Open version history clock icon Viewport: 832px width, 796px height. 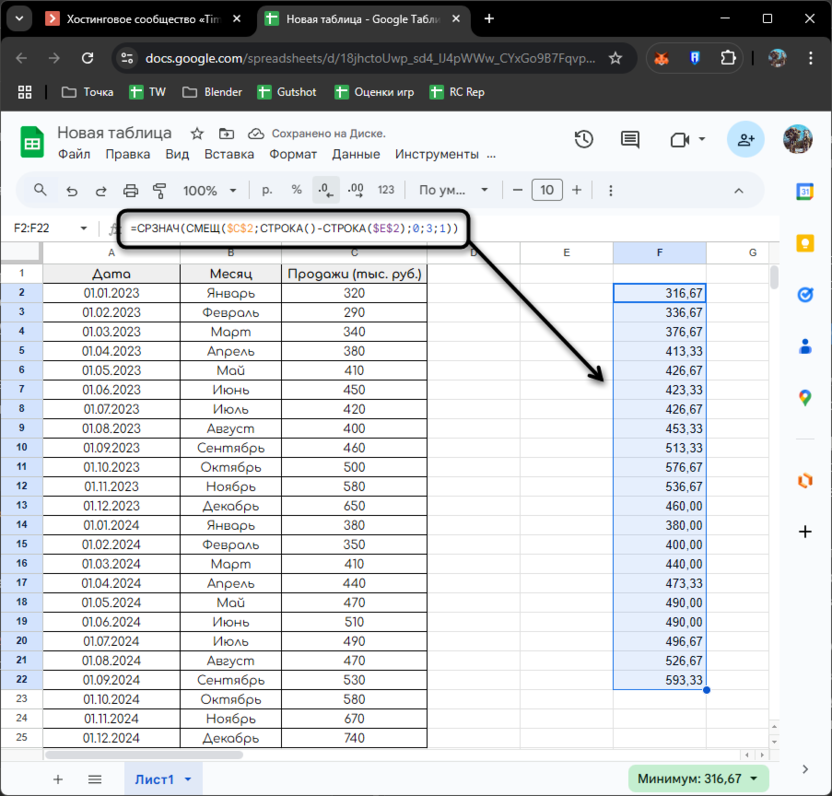click(584, 140)
